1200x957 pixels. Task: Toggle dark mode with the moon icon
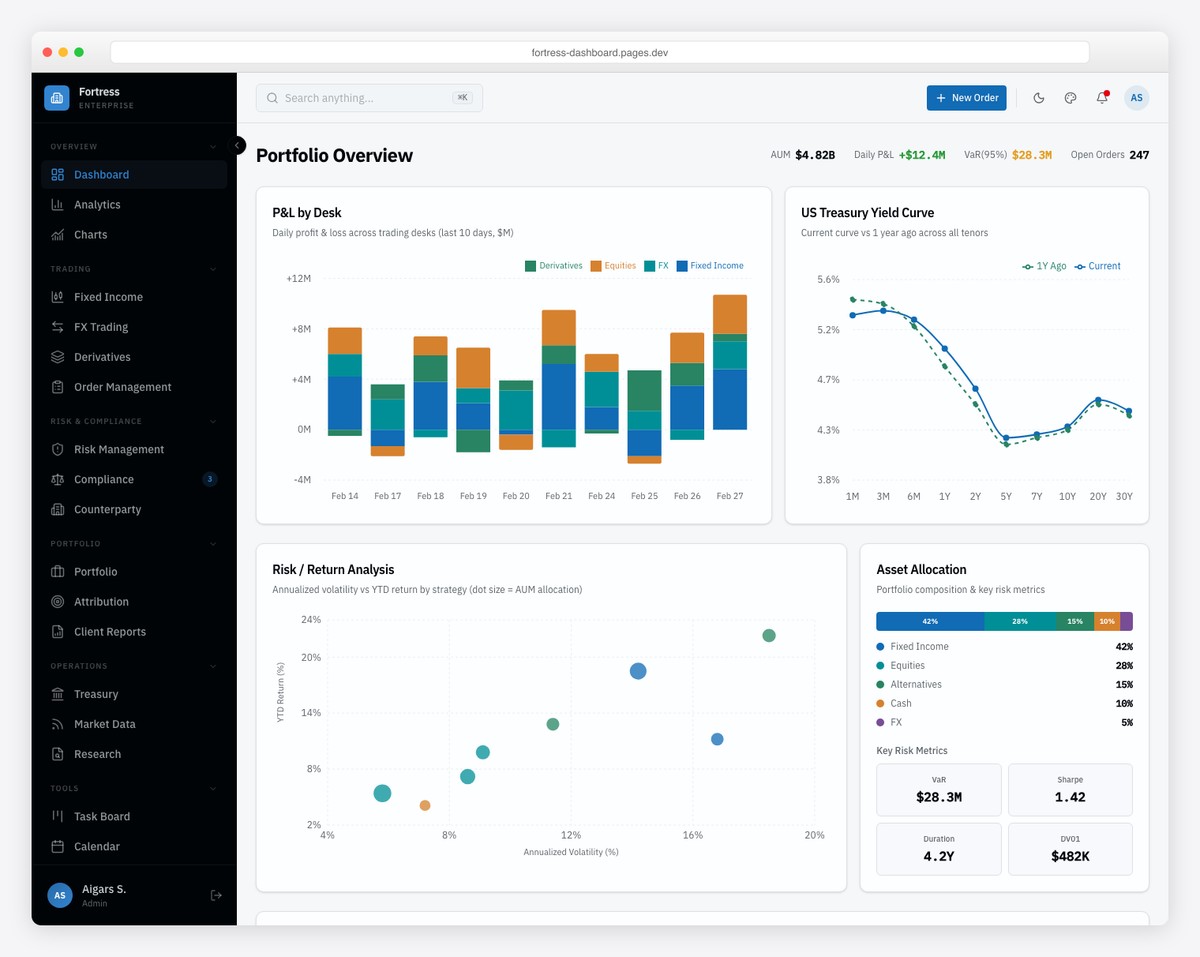(x=1038, y=97)
